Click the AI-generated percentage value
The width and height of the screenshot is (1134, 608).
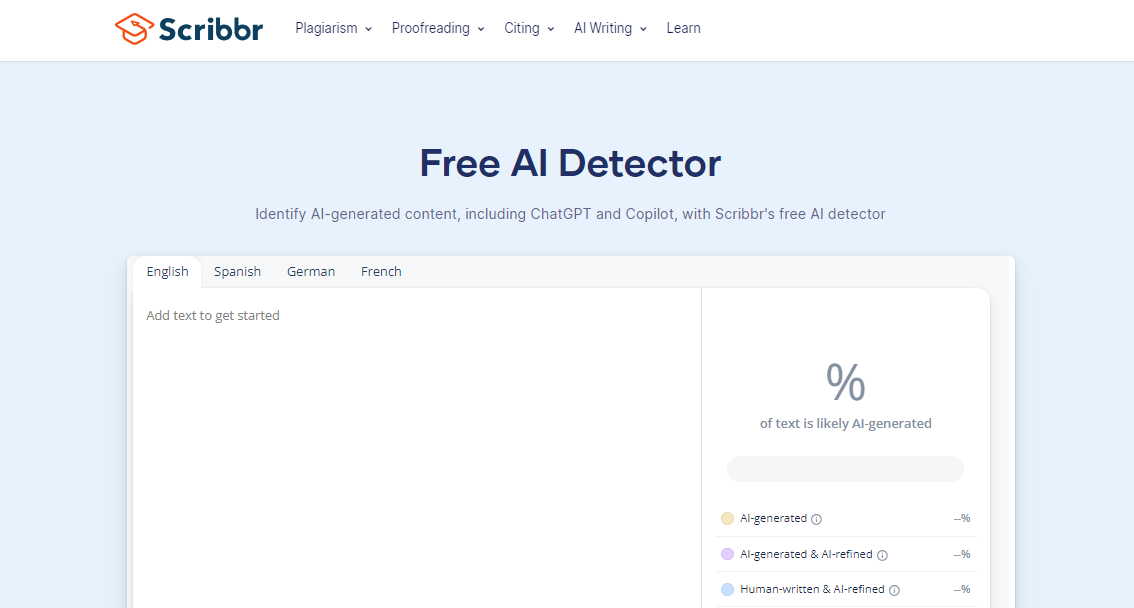click(961, 518)
